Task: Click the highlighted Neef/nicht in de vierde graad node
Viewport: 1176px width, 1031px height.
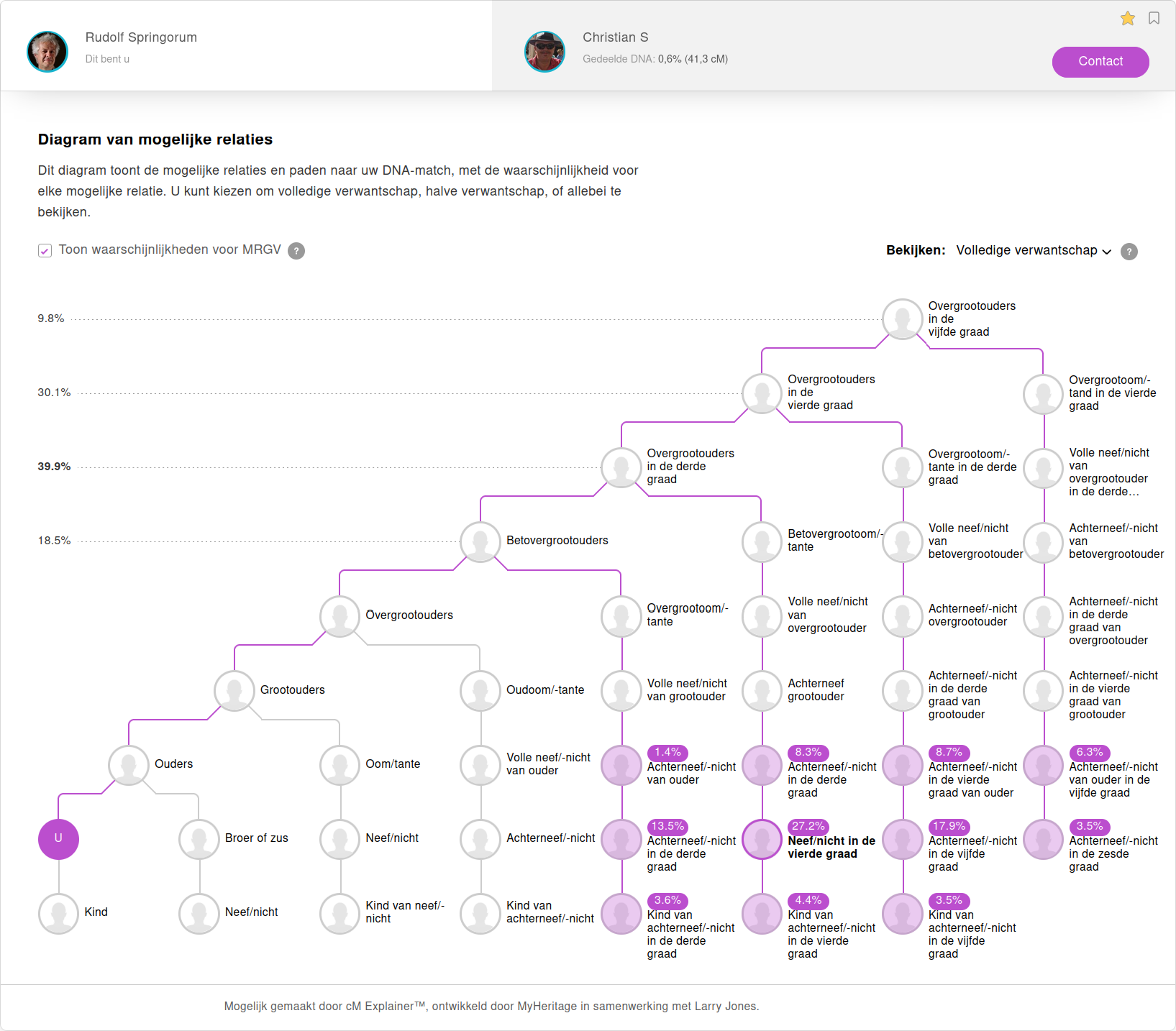Action: coord(762,839)
